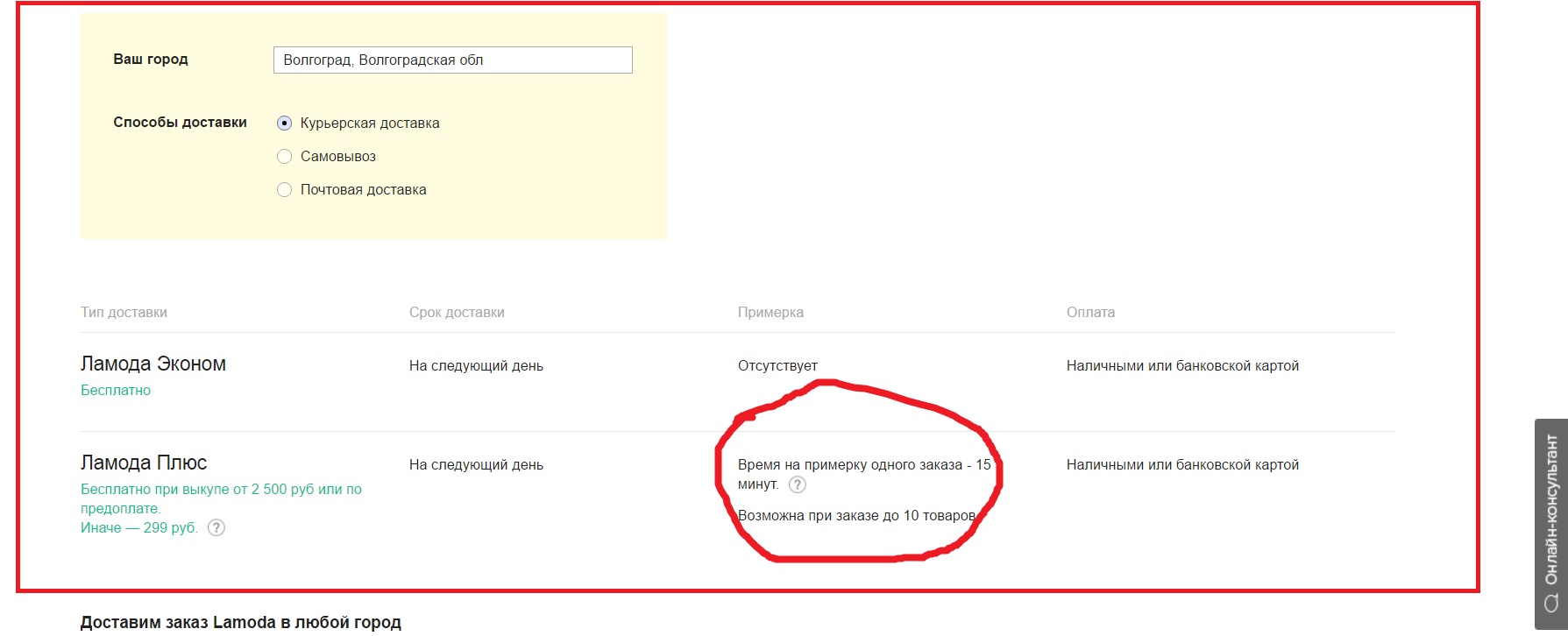
Task: Click На следующий день in Ламода Эконом row
Action: coord(476,366)
